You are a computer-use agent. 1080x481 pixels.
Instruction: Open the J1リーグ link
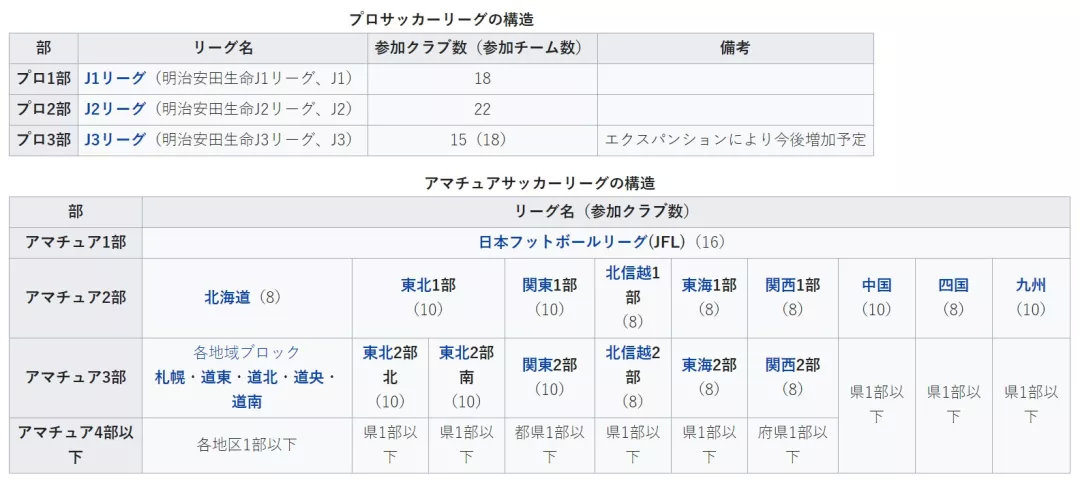[x=116, y=78]
